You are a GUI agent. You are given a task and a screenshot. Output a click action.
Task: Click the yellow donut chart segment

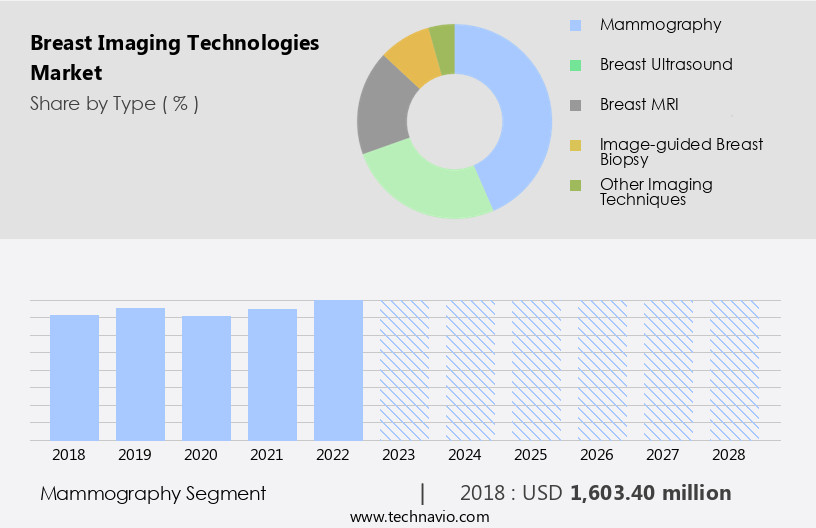pos(411,57)
